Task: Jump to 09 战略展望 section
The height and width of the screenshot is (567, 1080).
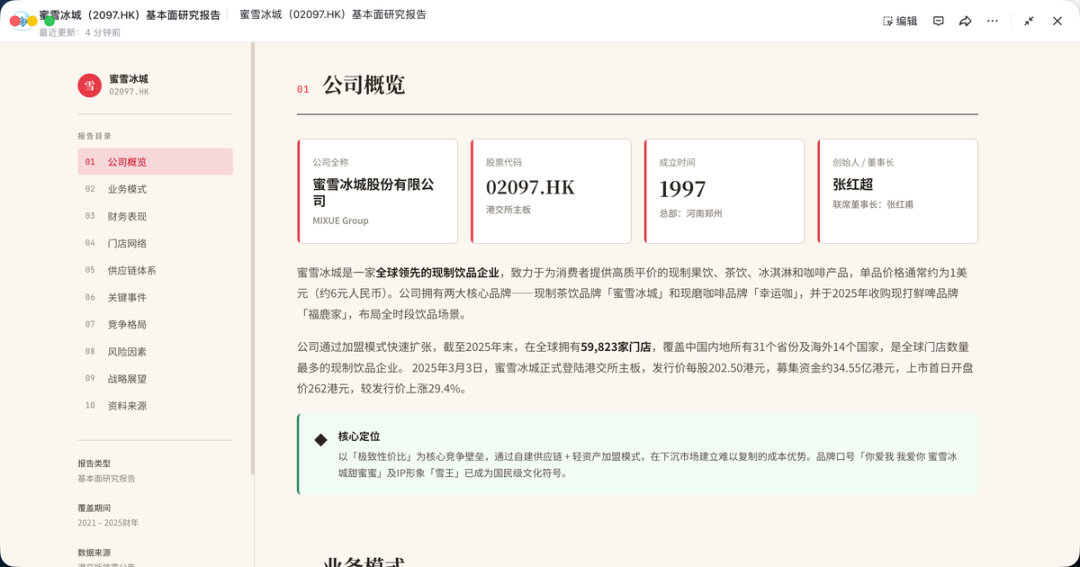Action: click(155, 379)
